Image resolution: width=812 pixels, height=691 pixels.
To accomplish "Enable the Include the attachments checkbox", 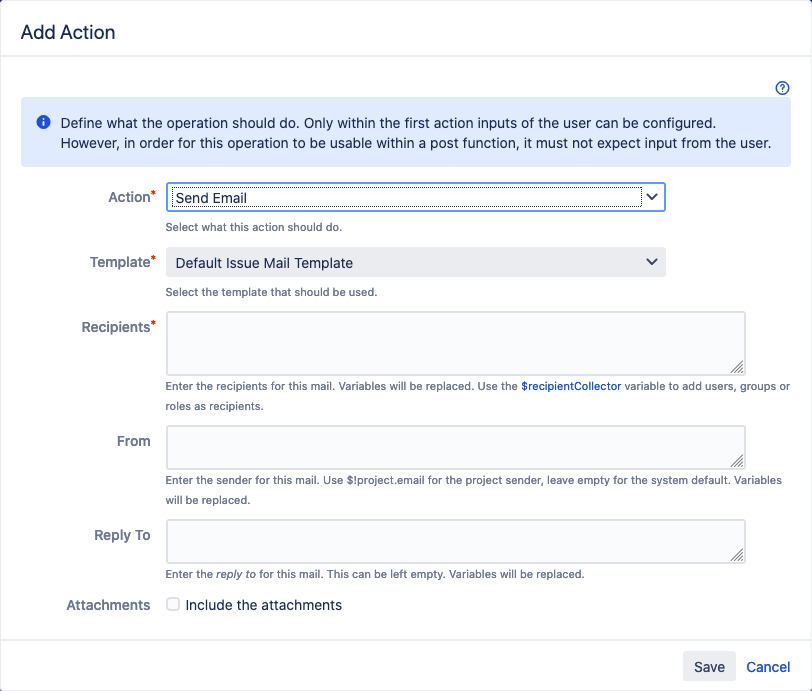I will 173,605.
